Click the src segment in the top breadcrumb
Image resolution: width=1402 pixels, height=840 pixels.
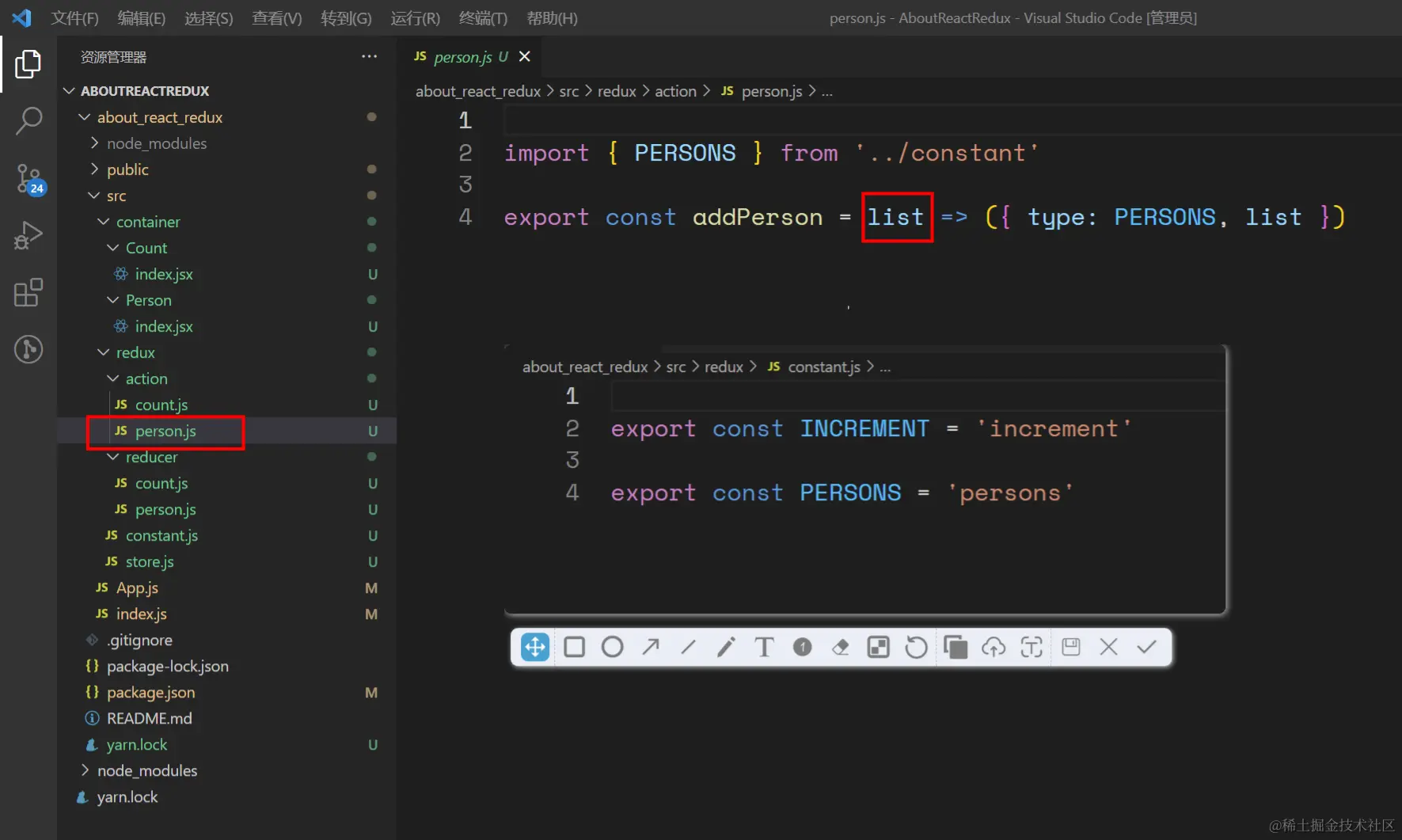[x=568, y=91]
